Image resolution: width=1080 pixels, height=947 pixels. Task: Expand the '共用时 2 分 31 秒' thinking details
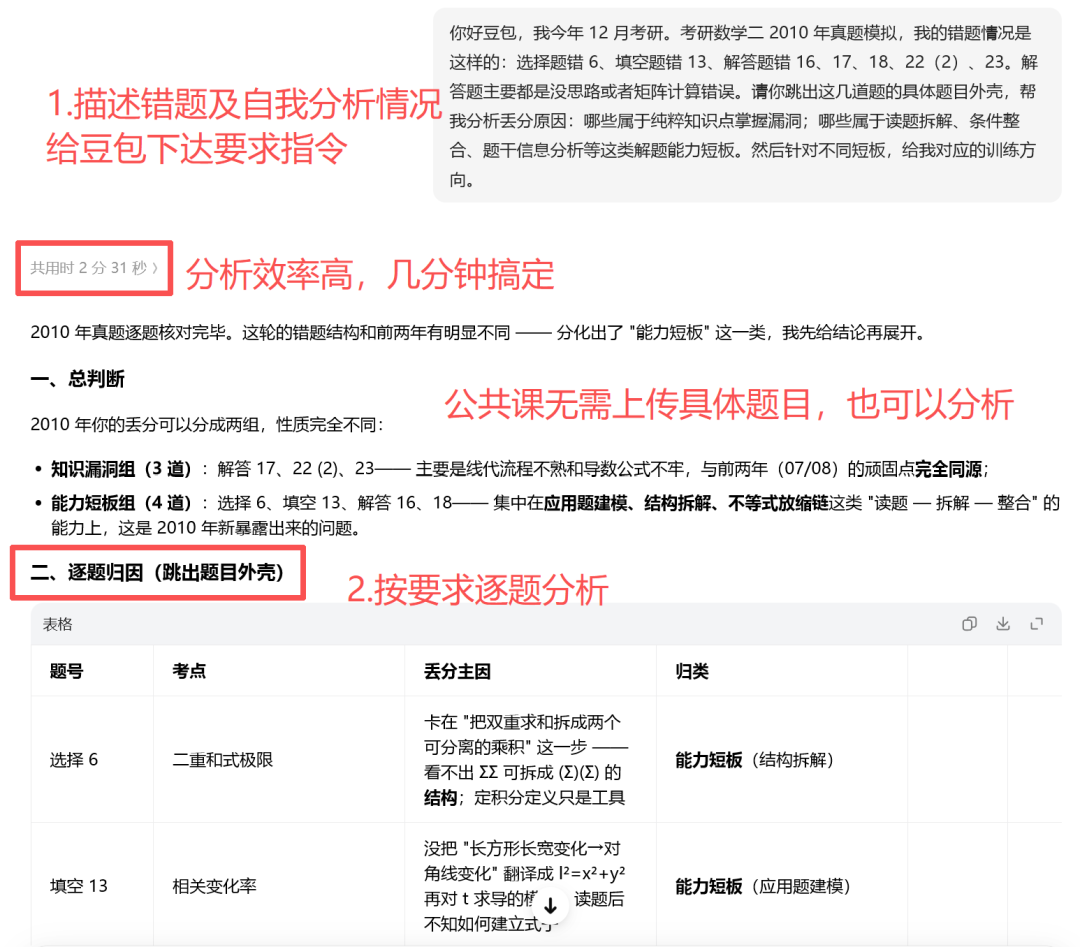(94, 268)
